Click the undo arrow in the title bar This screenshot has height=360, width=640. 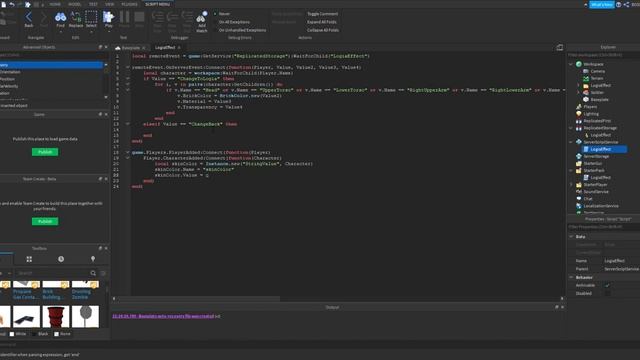12,4
